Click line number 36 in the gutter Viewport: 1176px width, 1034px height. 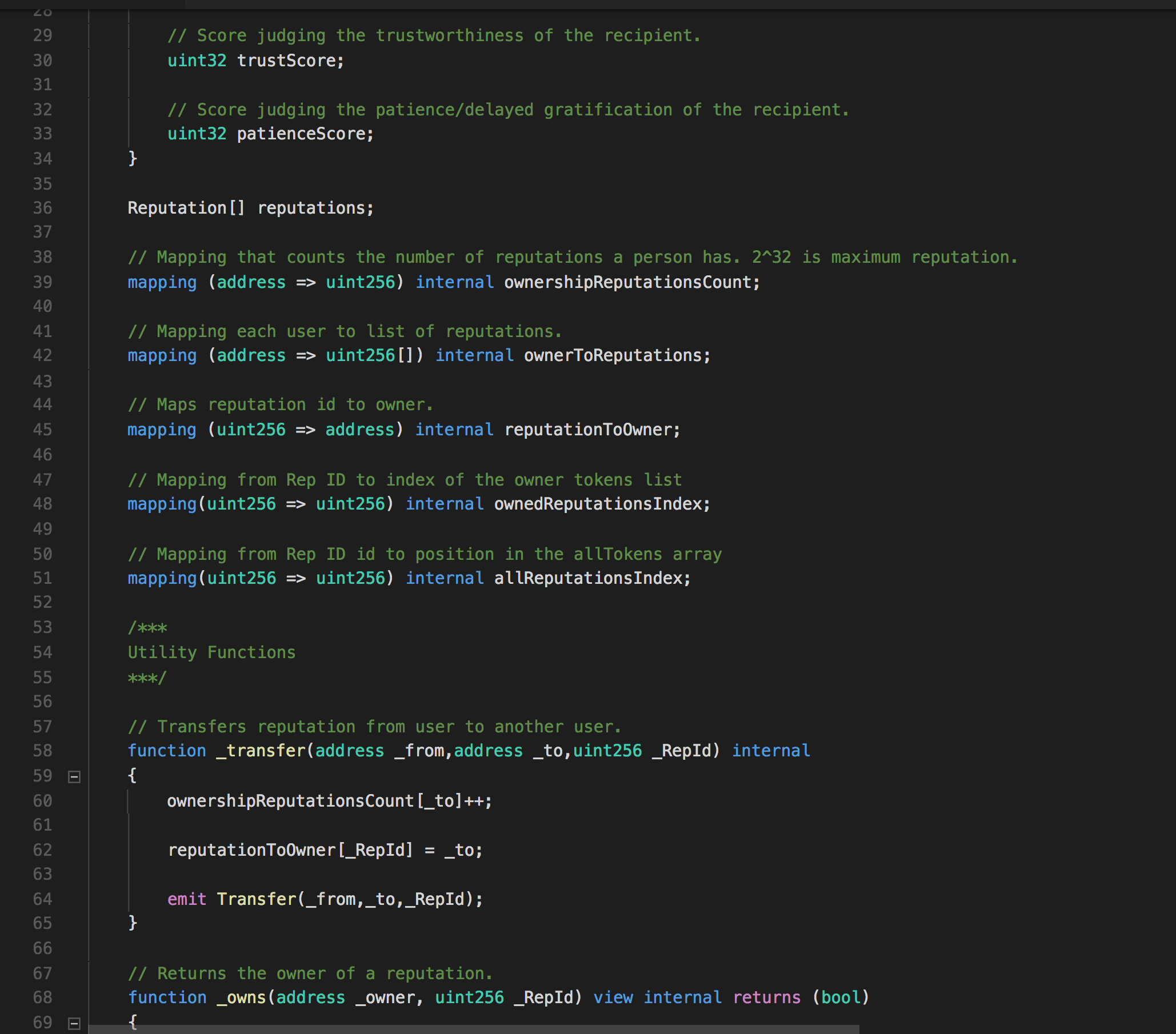[43, 207]
